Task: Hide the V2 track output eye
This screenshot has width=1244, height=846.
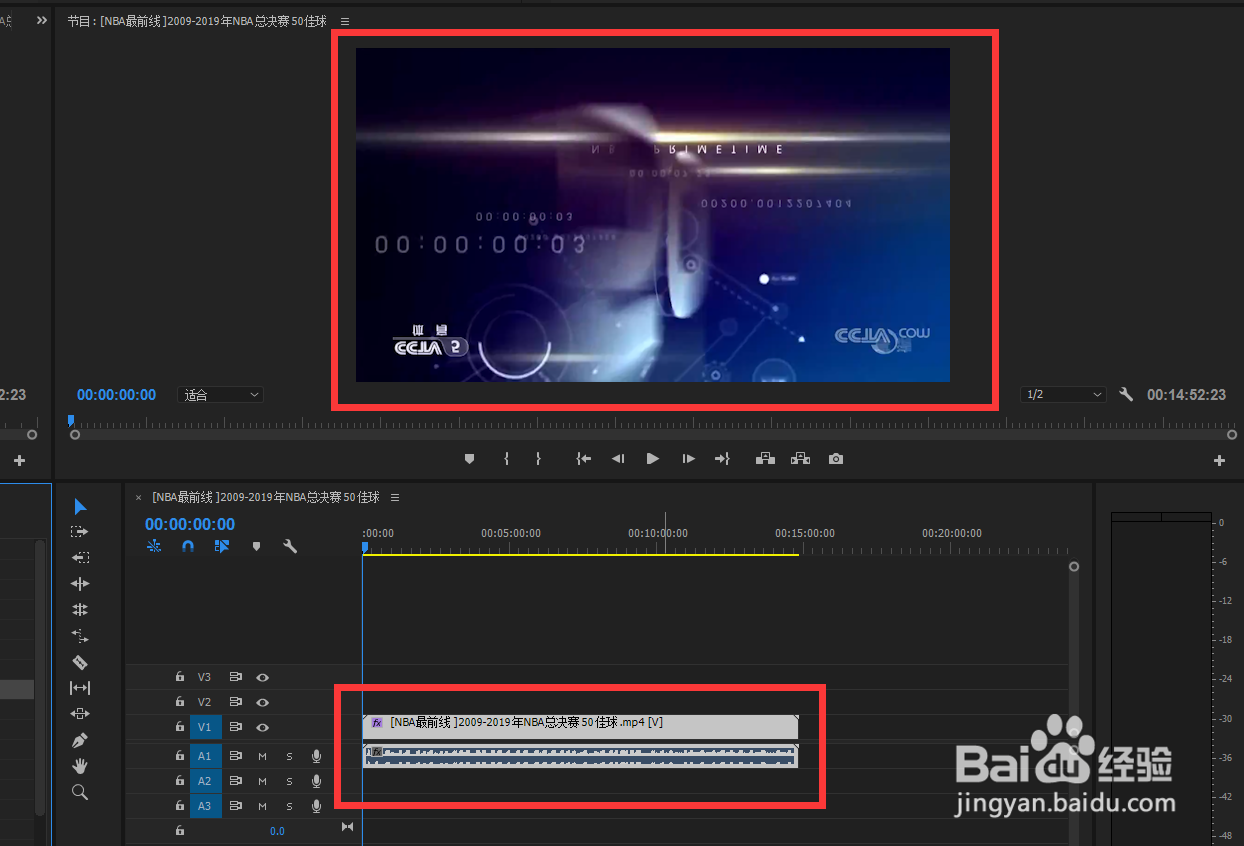Action: coord(262,702)
